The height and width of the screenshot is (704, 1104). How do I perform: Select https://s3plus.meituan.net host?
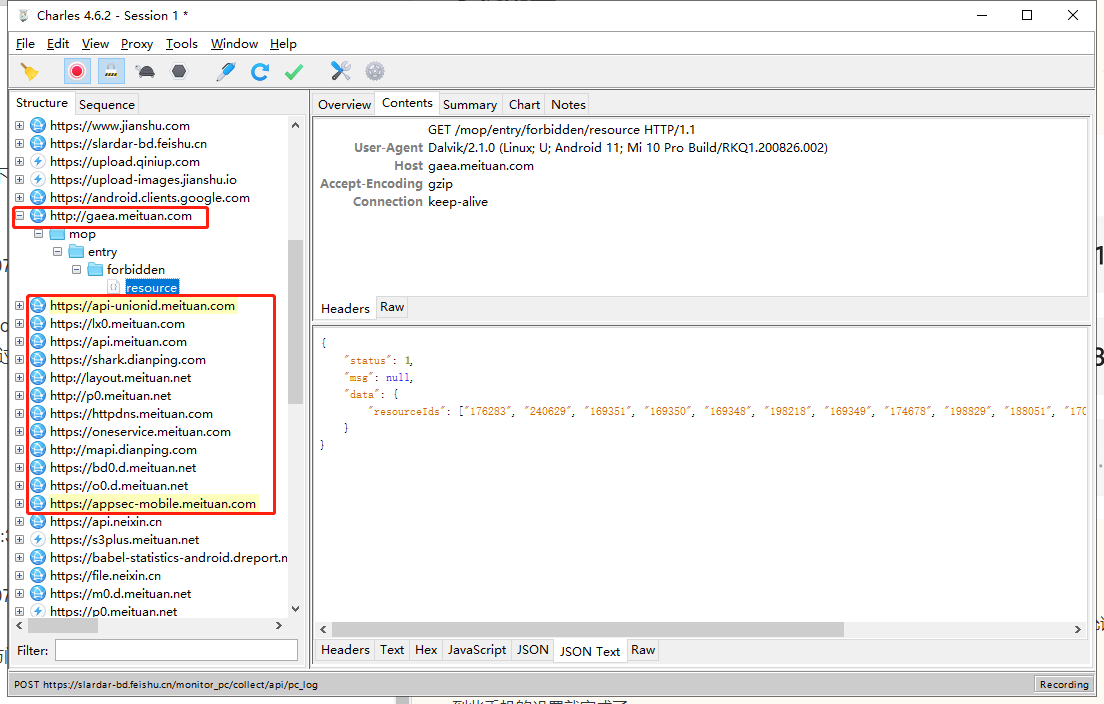(x=125, y=540)
